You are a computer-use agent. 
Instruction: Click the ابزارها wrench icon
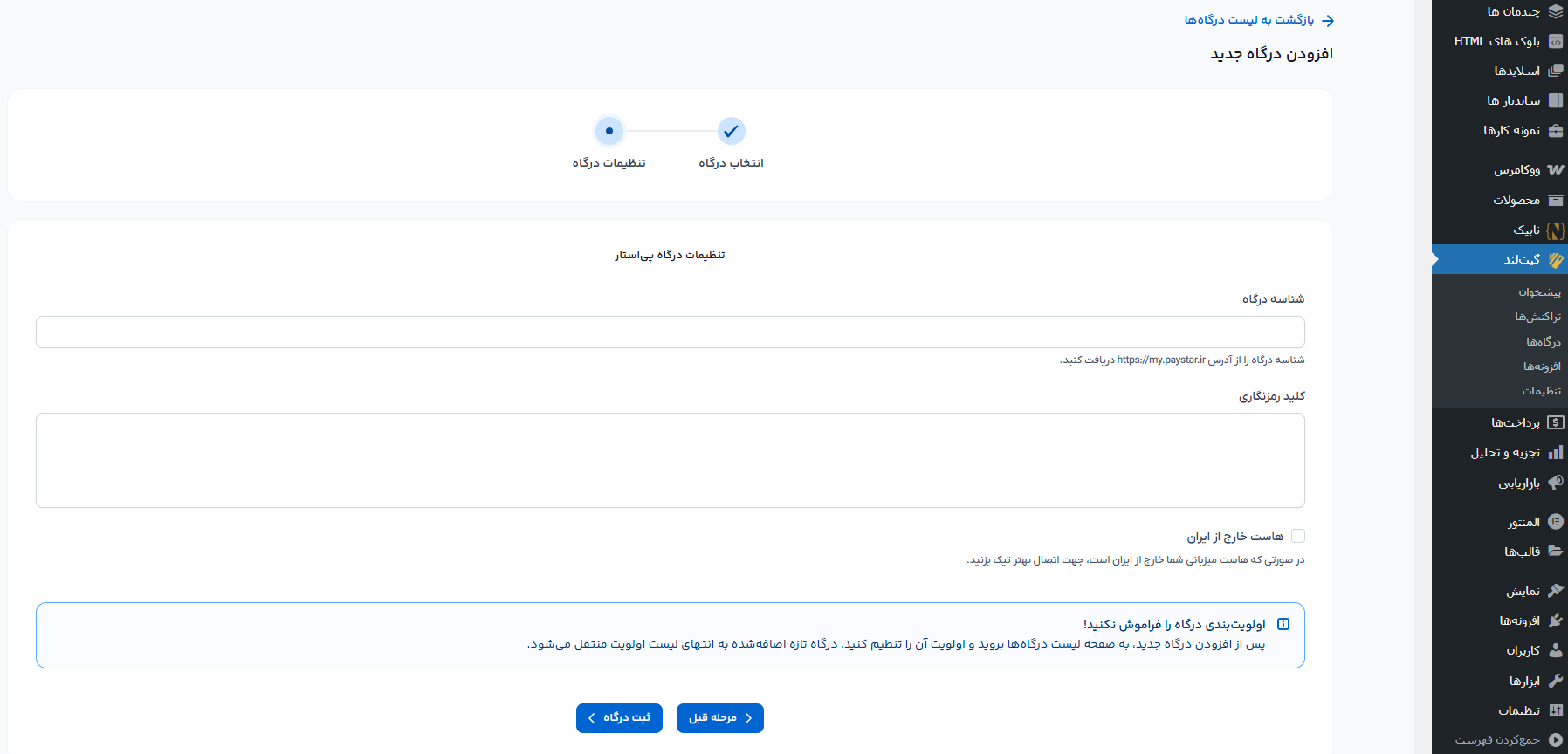tap(1555, 680)
